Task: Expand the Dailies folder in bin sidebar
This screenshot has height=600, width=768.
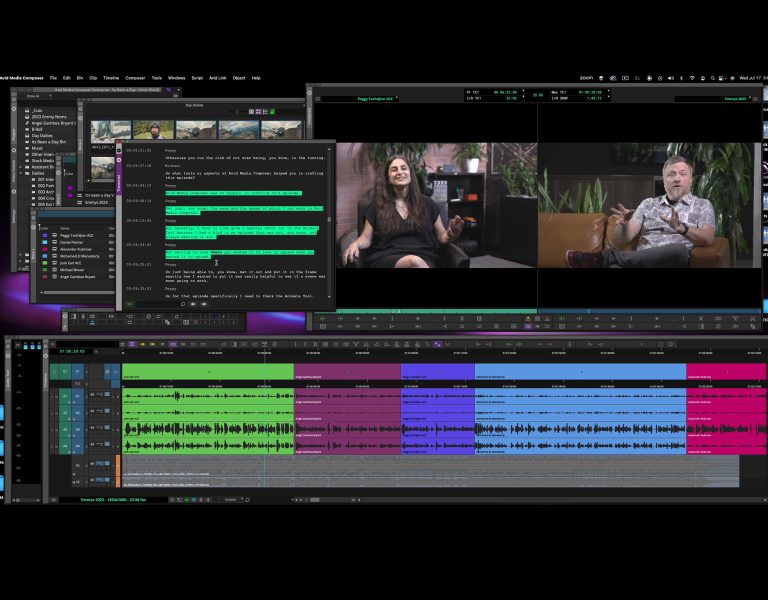Action: (26, 172)
